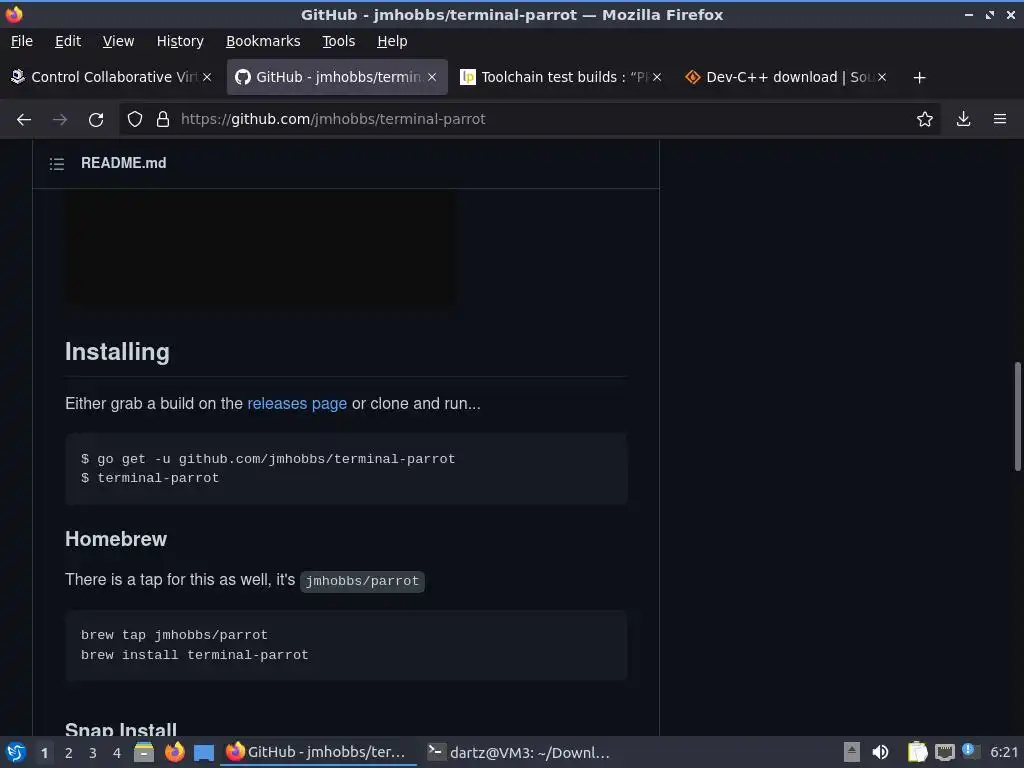This screenshot has width=1024, height=768.
Task: Open the Tools menu
Action: tap(338, 41)
